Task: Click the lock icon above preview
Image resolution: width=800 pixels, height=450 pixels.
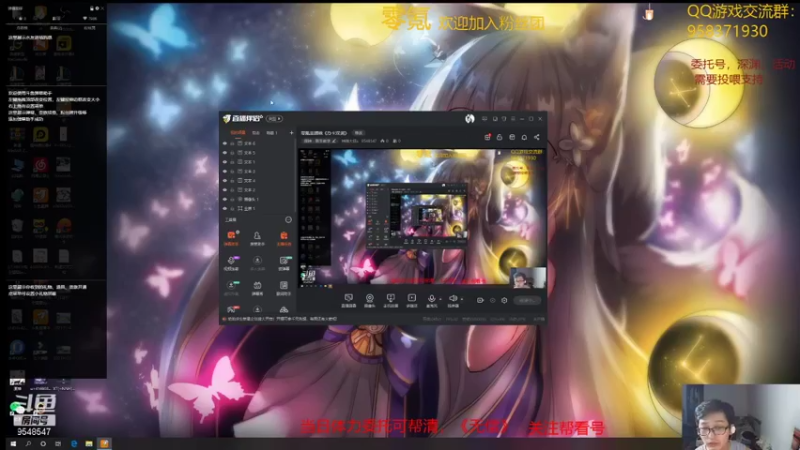Action: (x=499, y=137)
